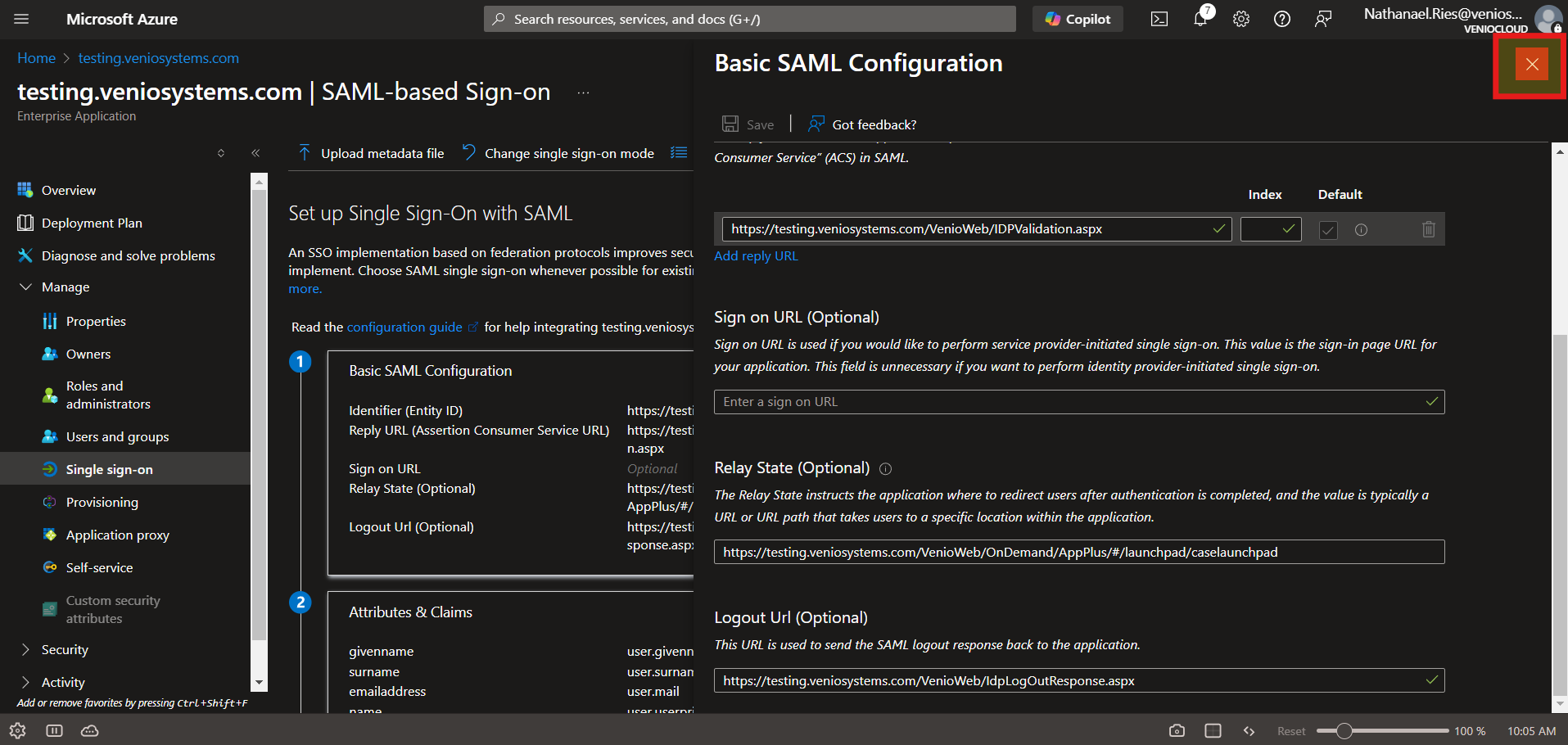Open the ellipsis next to page title

tap(583, 93)
